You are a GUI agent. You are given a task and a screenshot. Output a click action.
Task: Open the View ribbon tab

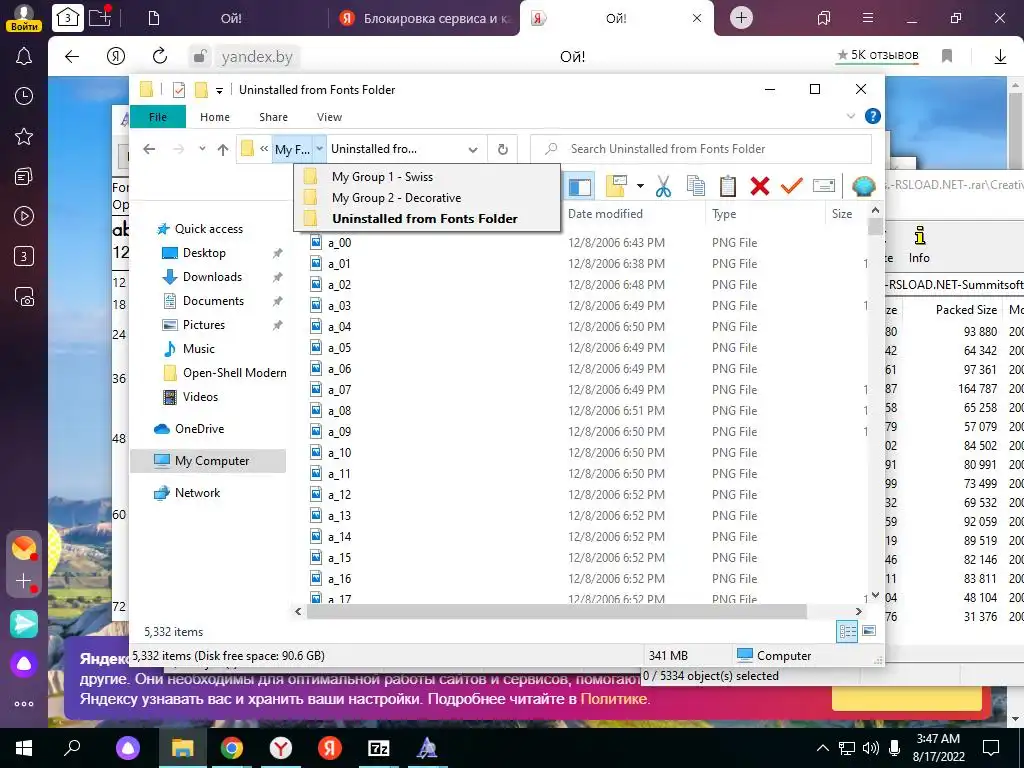coord(329,117)
